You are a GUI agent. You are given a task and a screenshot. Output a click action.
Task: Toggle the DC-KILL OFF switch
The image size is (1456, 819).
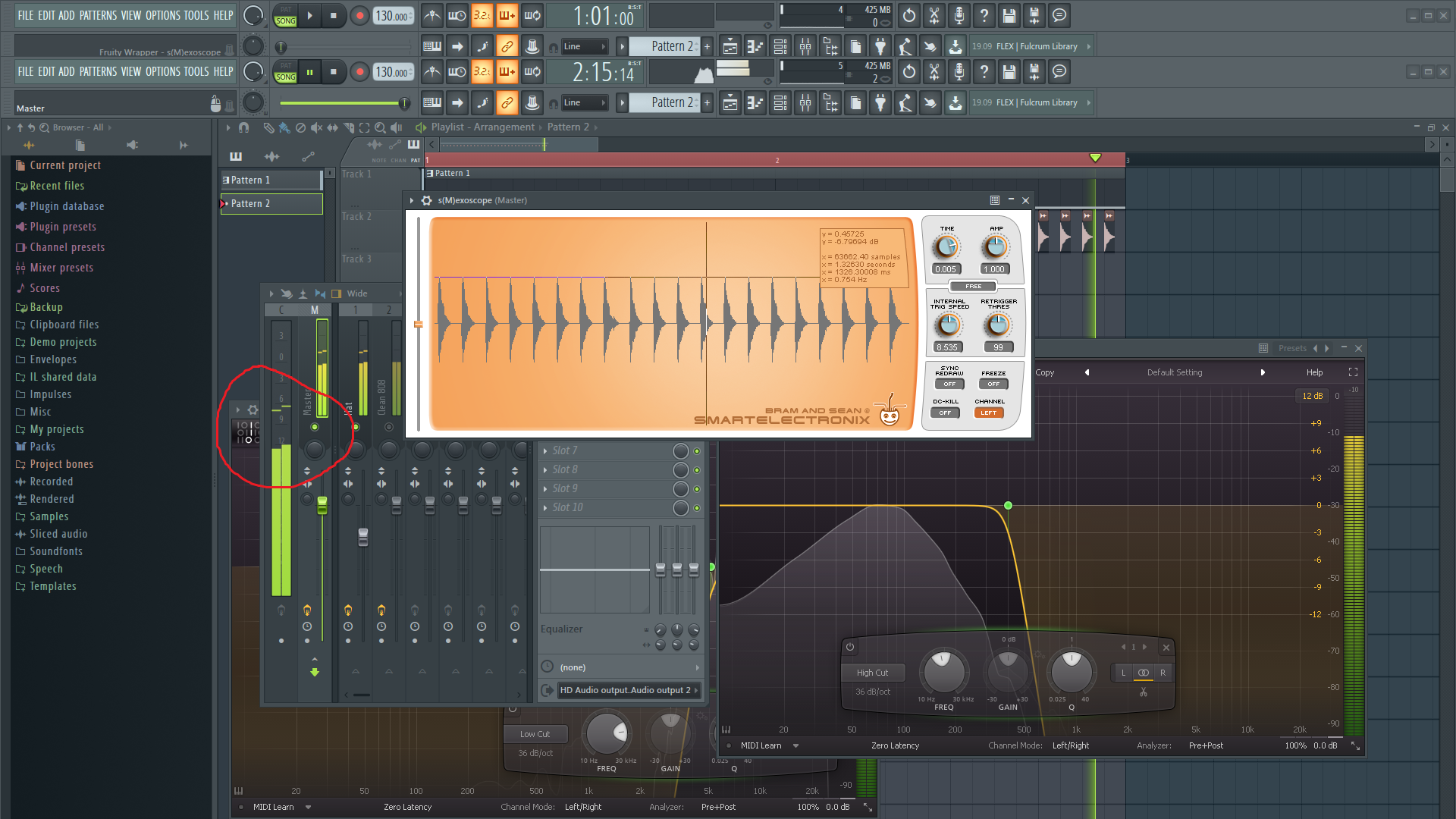[x=945, y=413]
